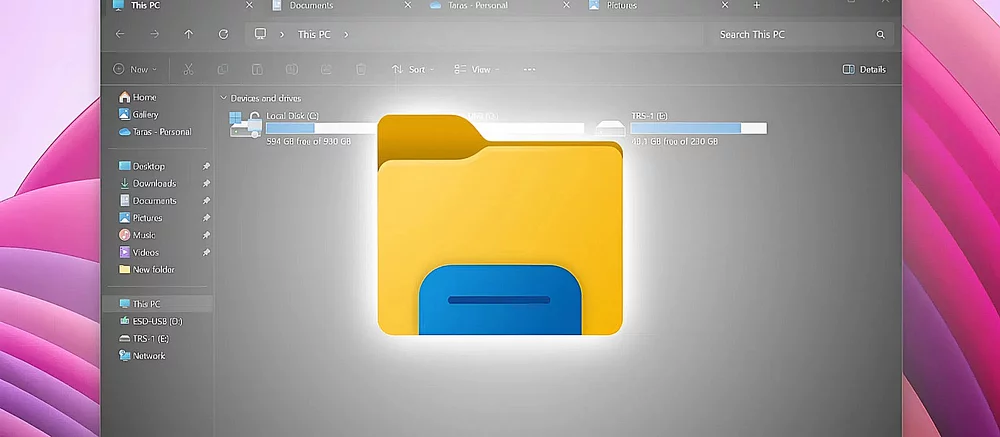This screenshot has width=1000, height=437.
Task: Unpin Desktop using its pin icon
Action: (206, 166)
